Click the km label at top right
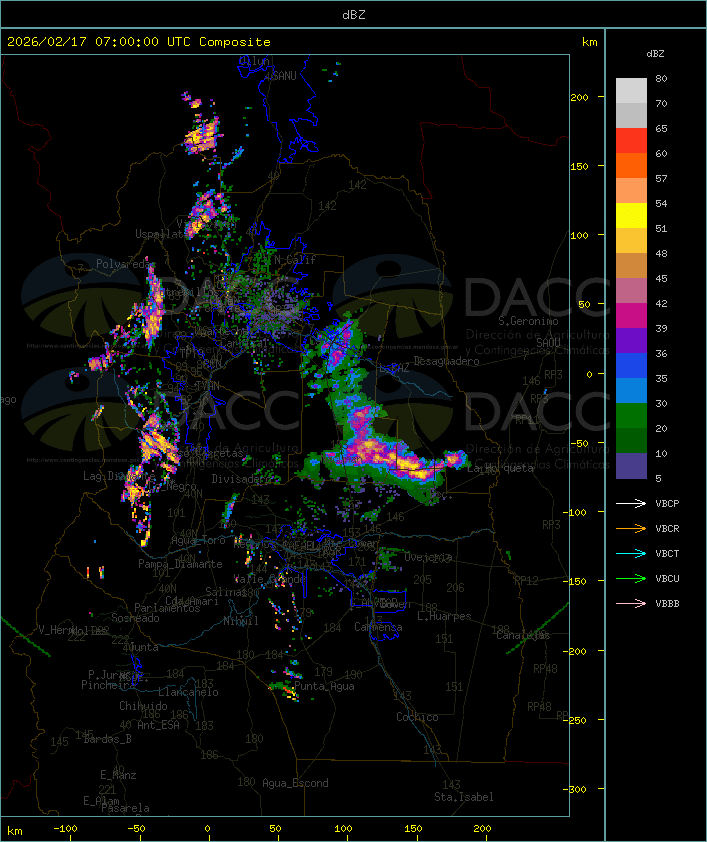 (589, 42)
